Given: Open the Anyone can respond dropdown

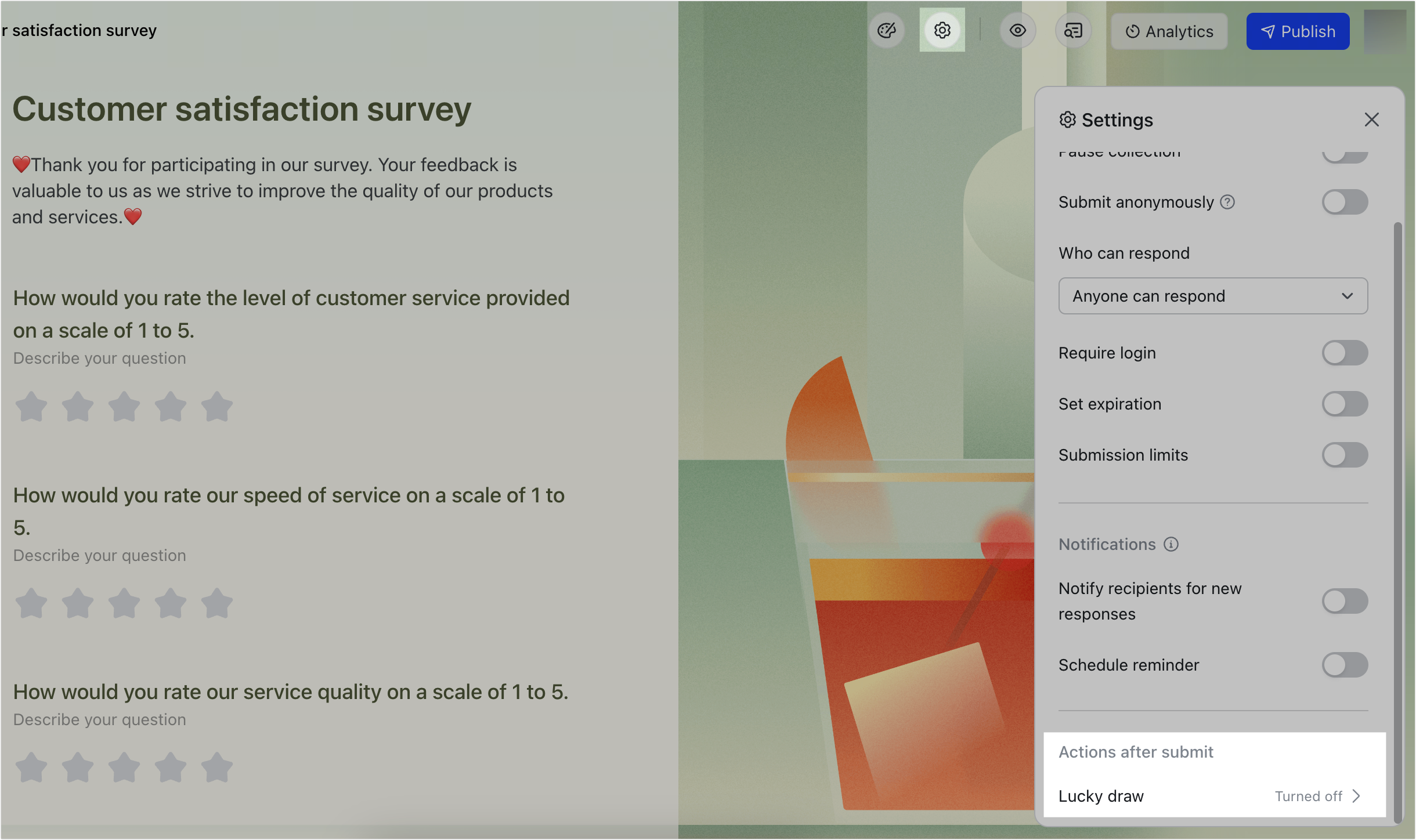Looking at the screenshot, I should [1213, 296].
